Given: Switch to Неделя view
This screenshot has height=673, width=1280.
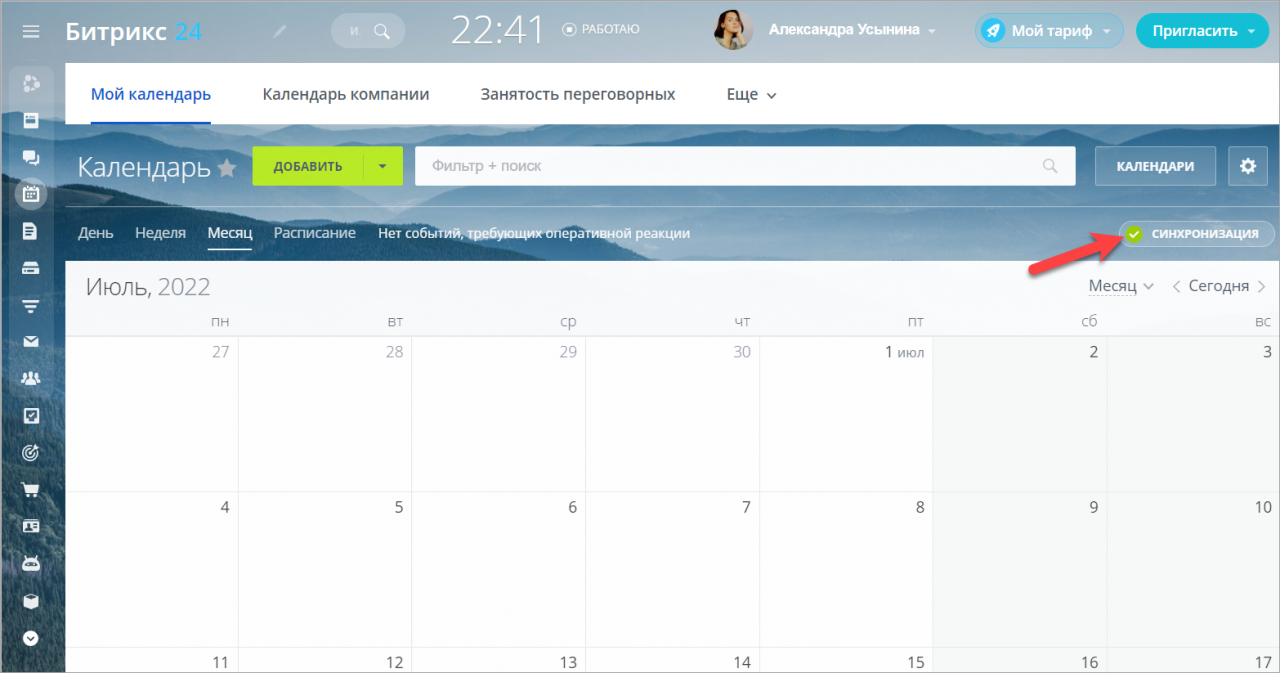Looking at the screenshot, I should [x=160, y=233].
